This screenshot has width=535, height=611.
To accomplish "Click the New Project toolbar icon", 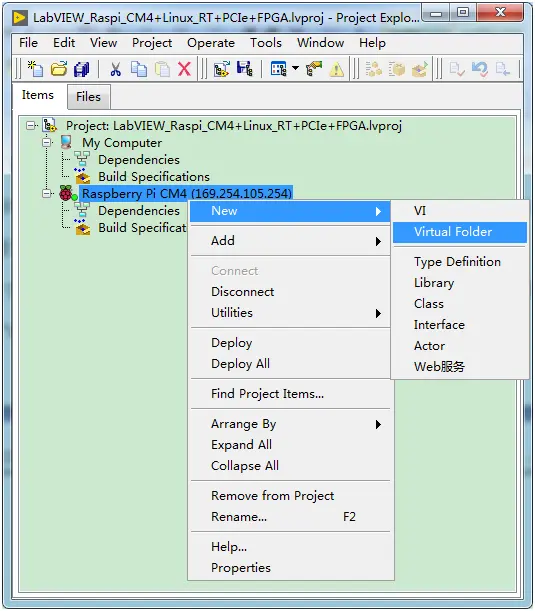I will click(35, 69).
